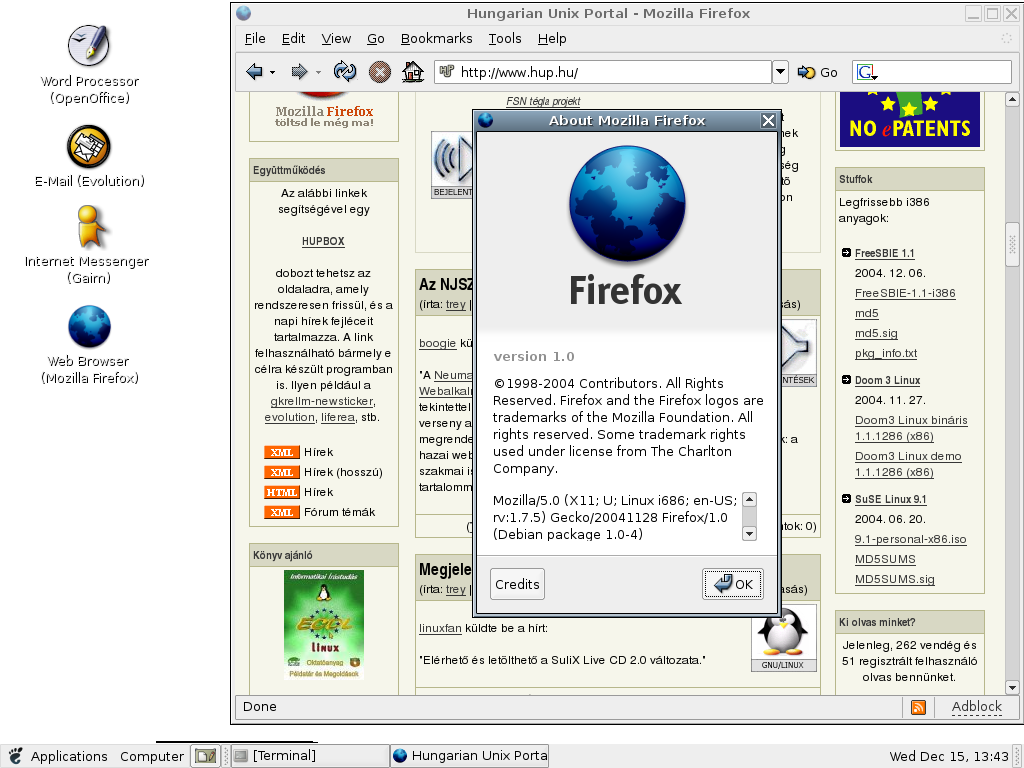
Task: Open the Help menu
Action: coord(552,39)
